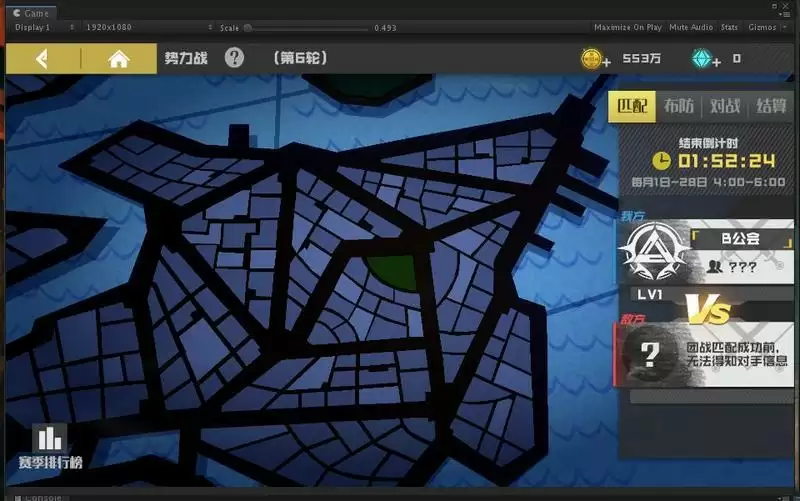Select the 匹配 tab
The height and width of the screenshot is (501, 800).
(x=632, y=106)
